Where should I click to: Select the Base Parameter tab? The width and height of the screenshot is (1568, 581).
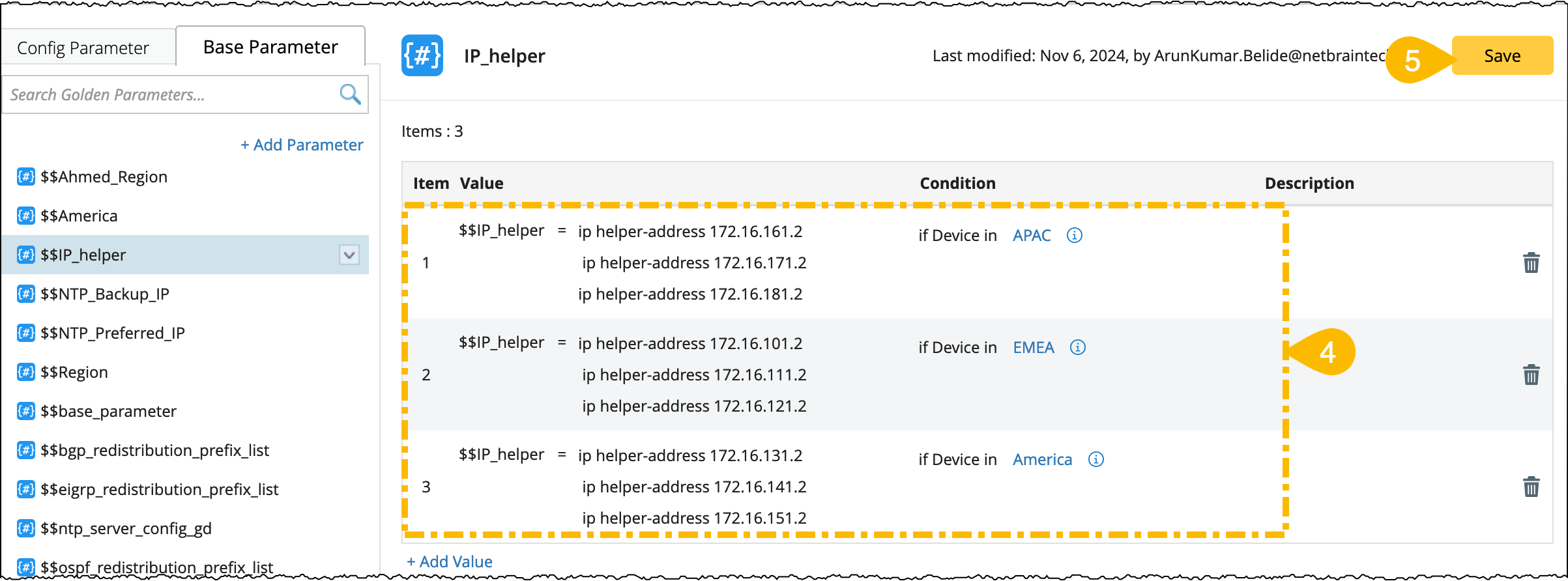click(270, 47)
